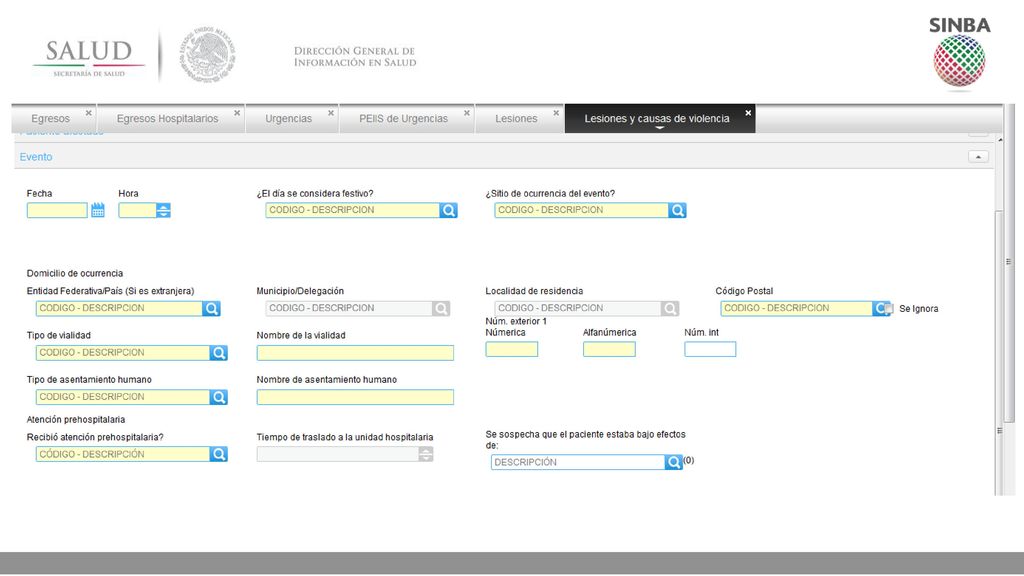Switch to the Lesiones tab
The image size is (1024, 576).
coord(516,119)
